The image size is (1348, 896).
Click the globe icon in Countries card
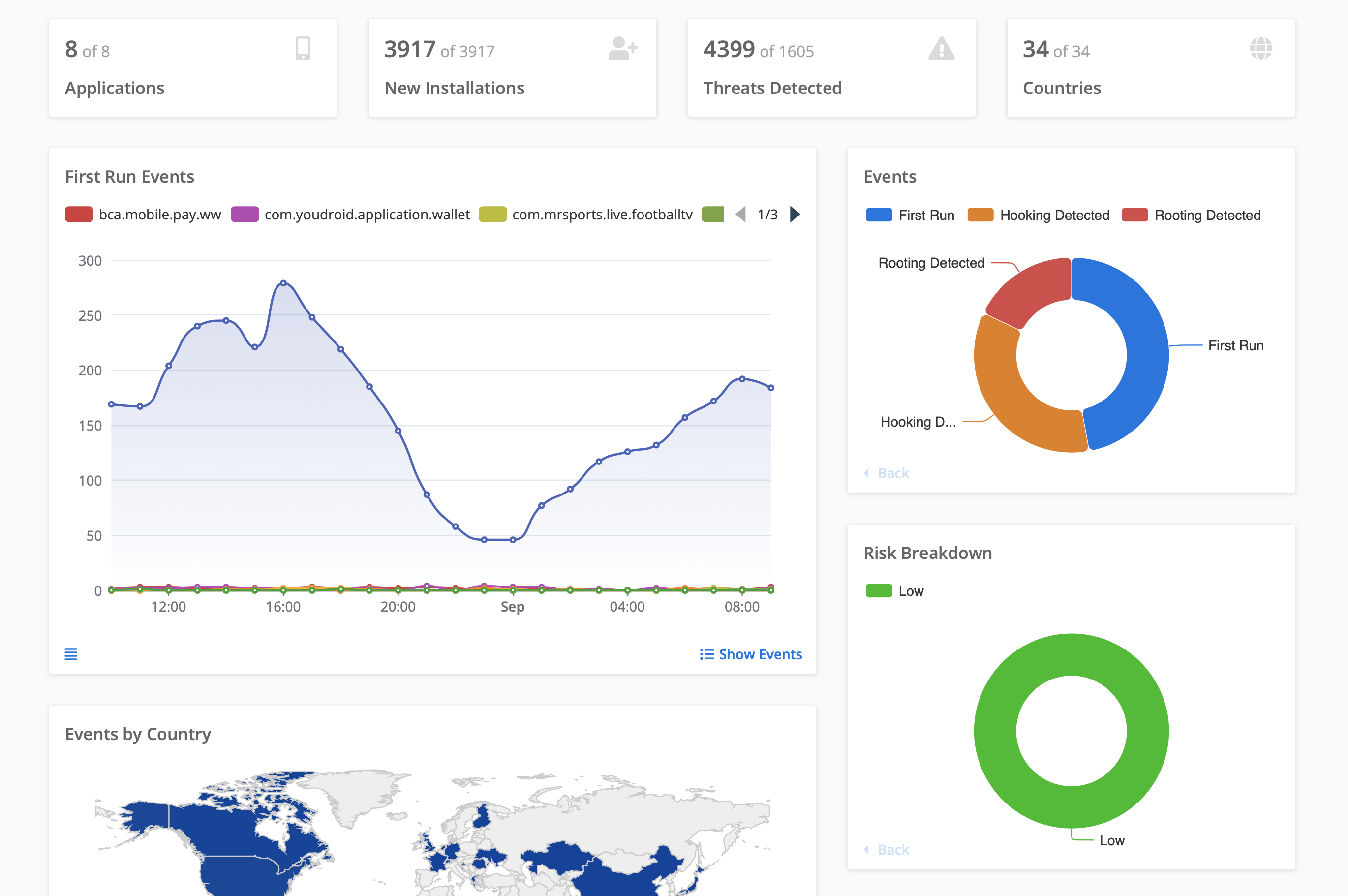(x=1260, y=49)
